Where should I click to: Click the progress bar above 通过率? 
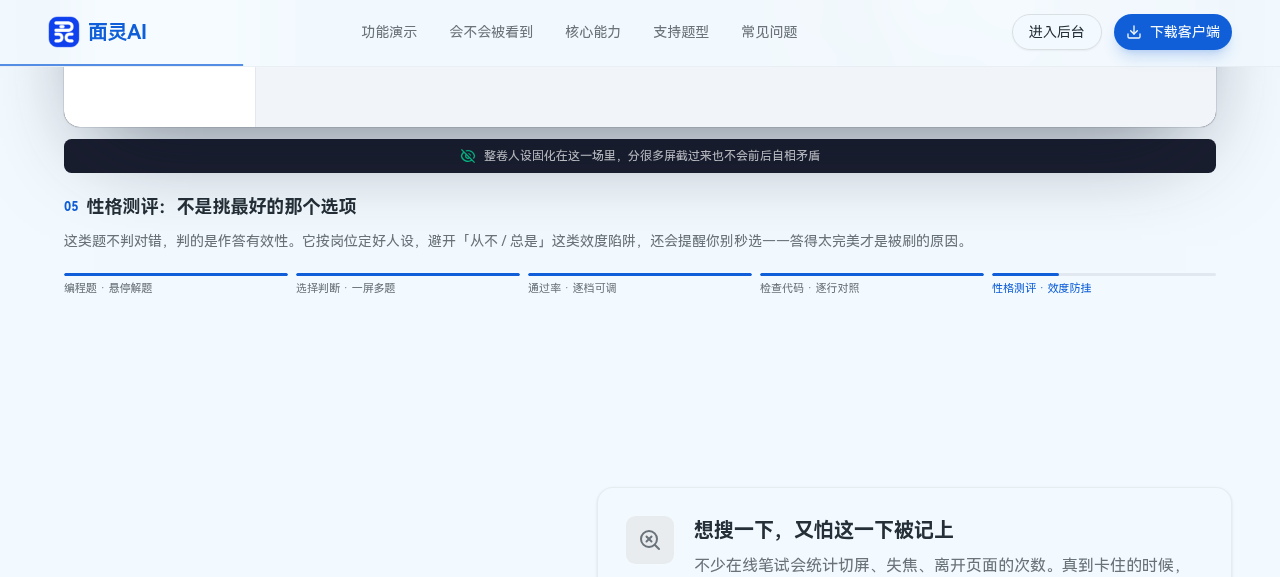640,274
